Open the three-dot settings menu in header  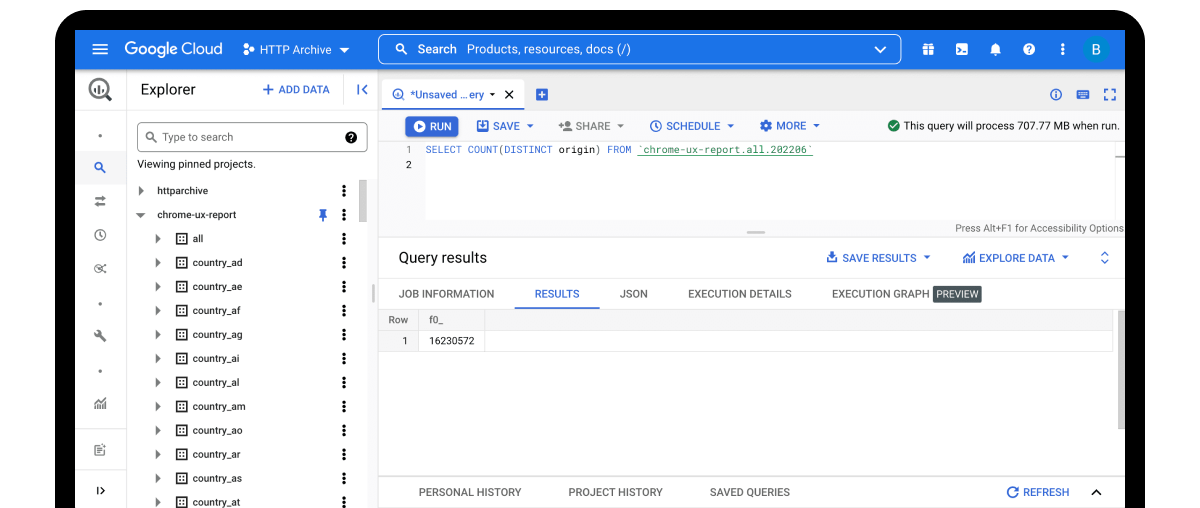tap(1062, 49)
